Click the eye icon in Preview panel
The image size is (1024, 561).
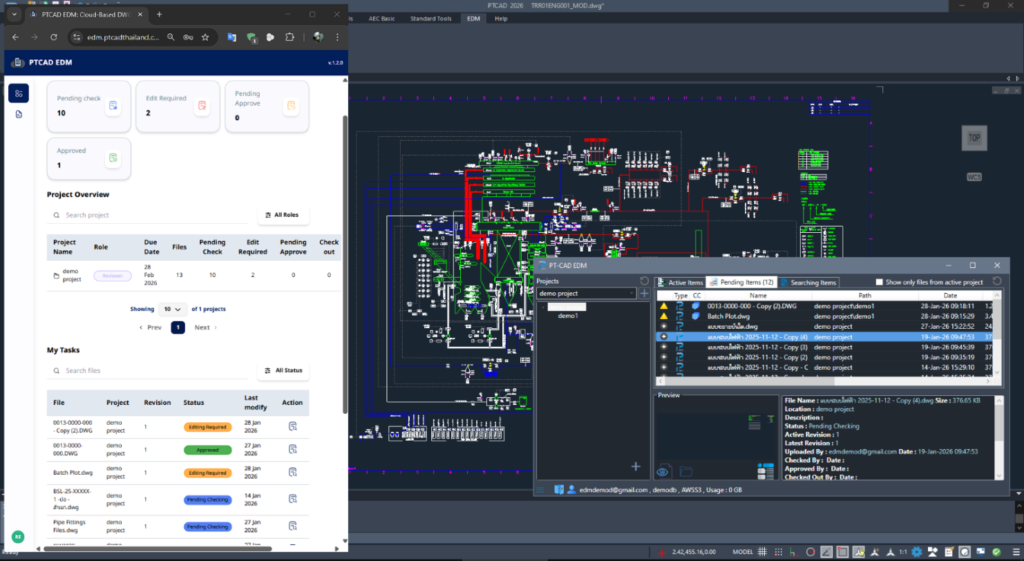(x=663, y=471)
